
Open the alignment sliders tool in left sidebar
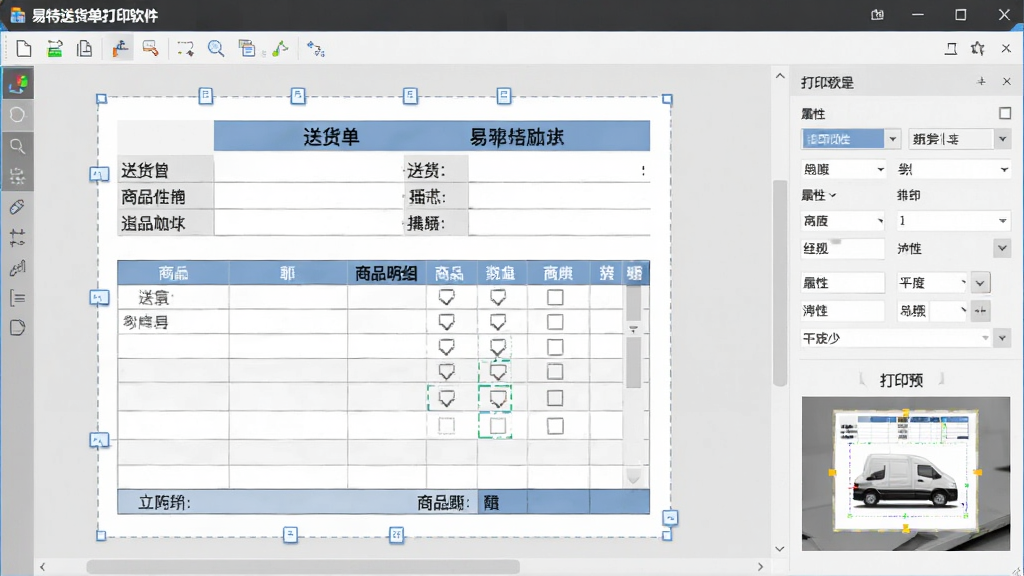coord(18,238)
